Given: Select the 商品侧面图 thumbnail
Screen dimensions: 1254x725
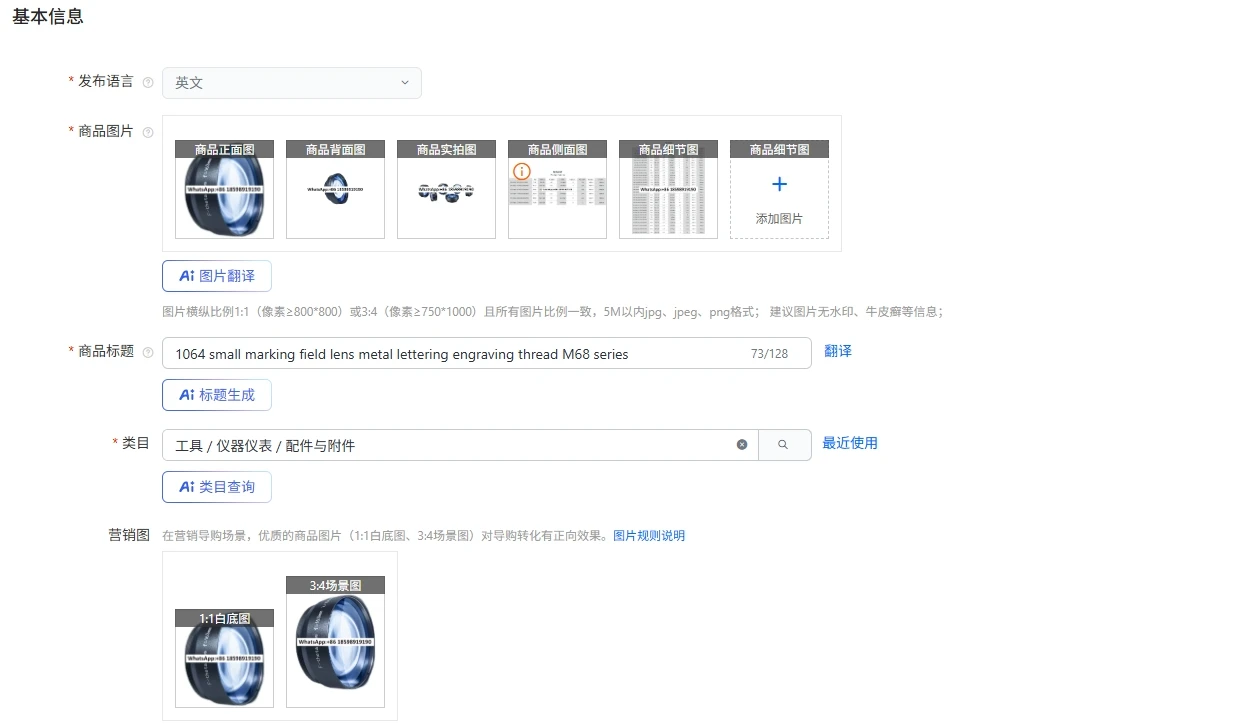Looking at the screenshot, I should 557,189.
